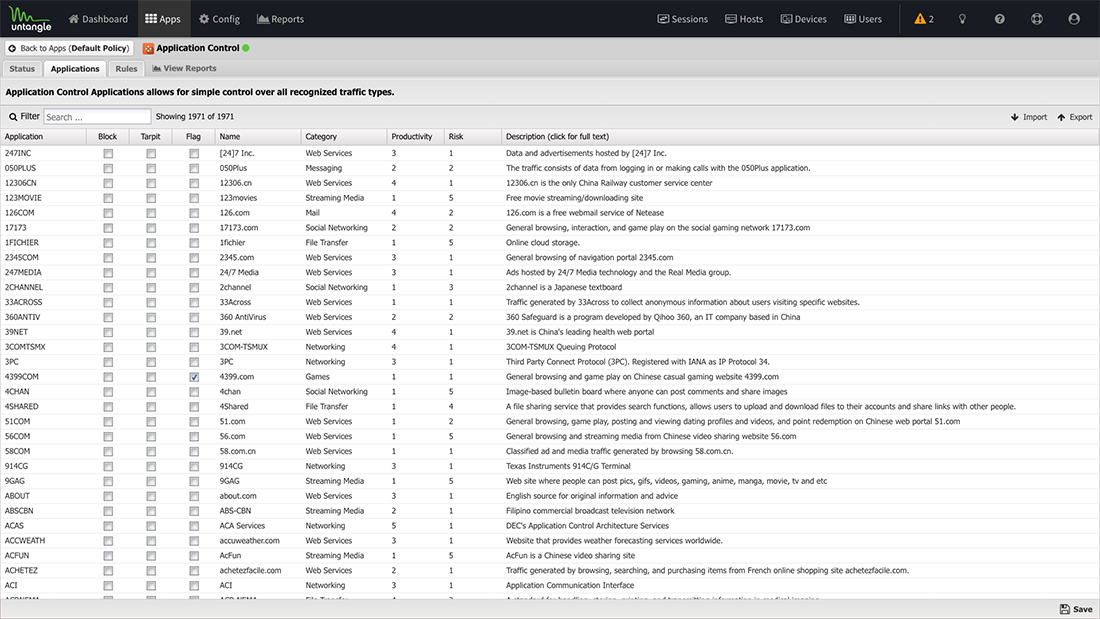1100x619 pixels.
Task: Sort by the Category column header
Action: 344,137
